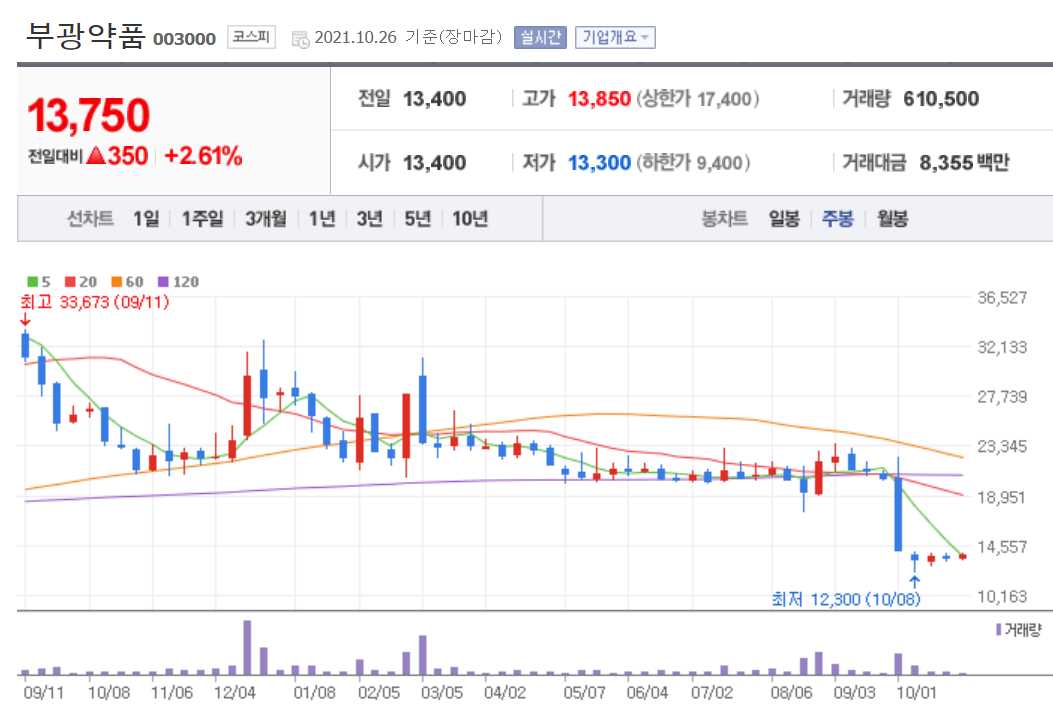Click the 시가 value 13,400
The height and width of the screenshot is (717, 1053).
pos(434,162)
